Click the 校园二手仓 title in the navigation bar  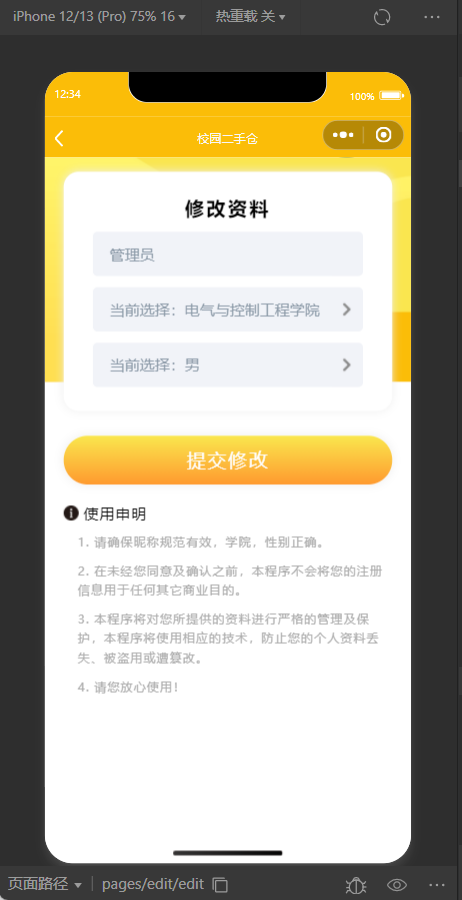pyautogui.click(x=227, y=139)
